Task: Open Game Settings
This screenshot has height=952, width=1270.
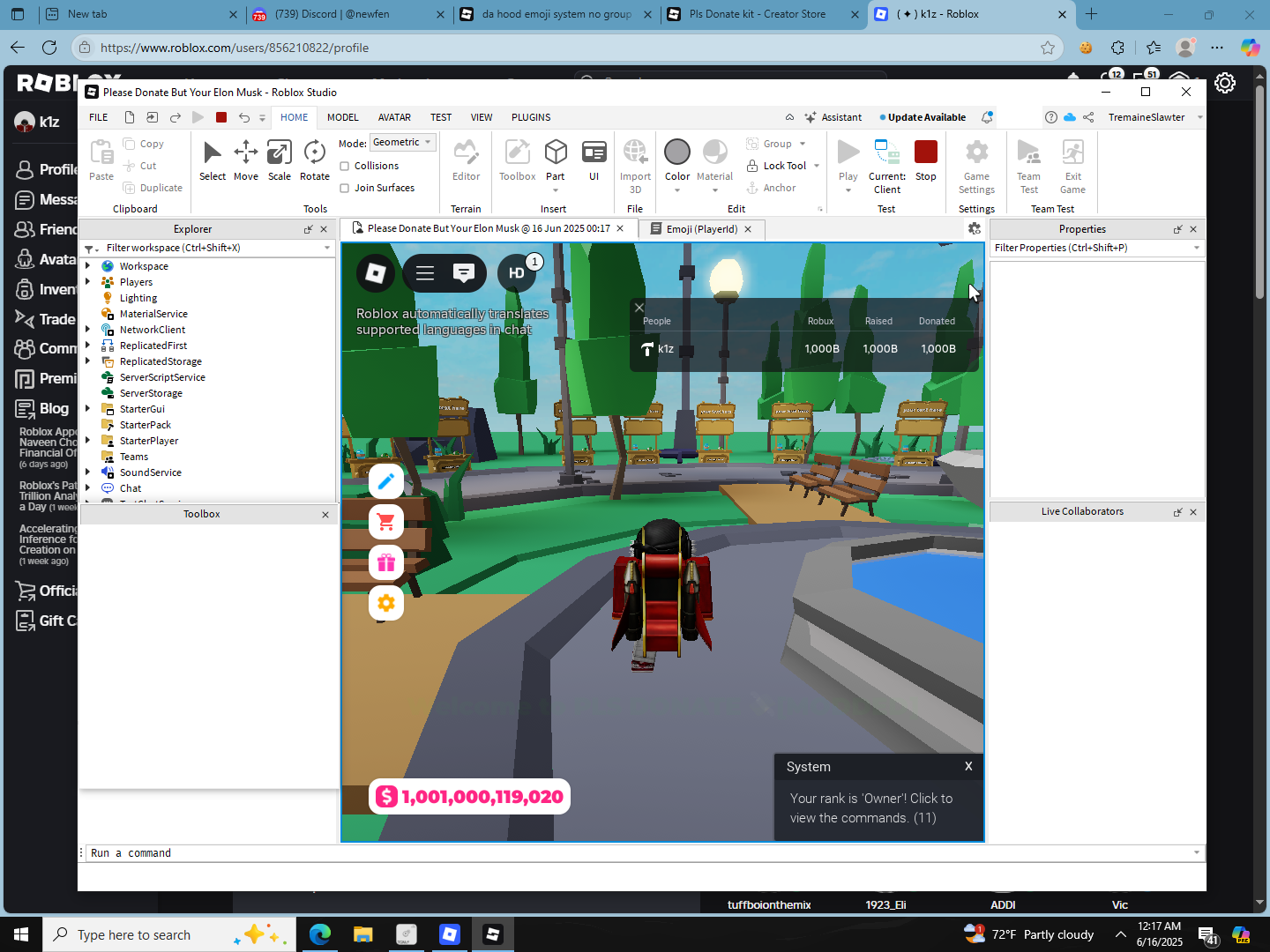Action: pyautogui.click(x=977, y=167)
